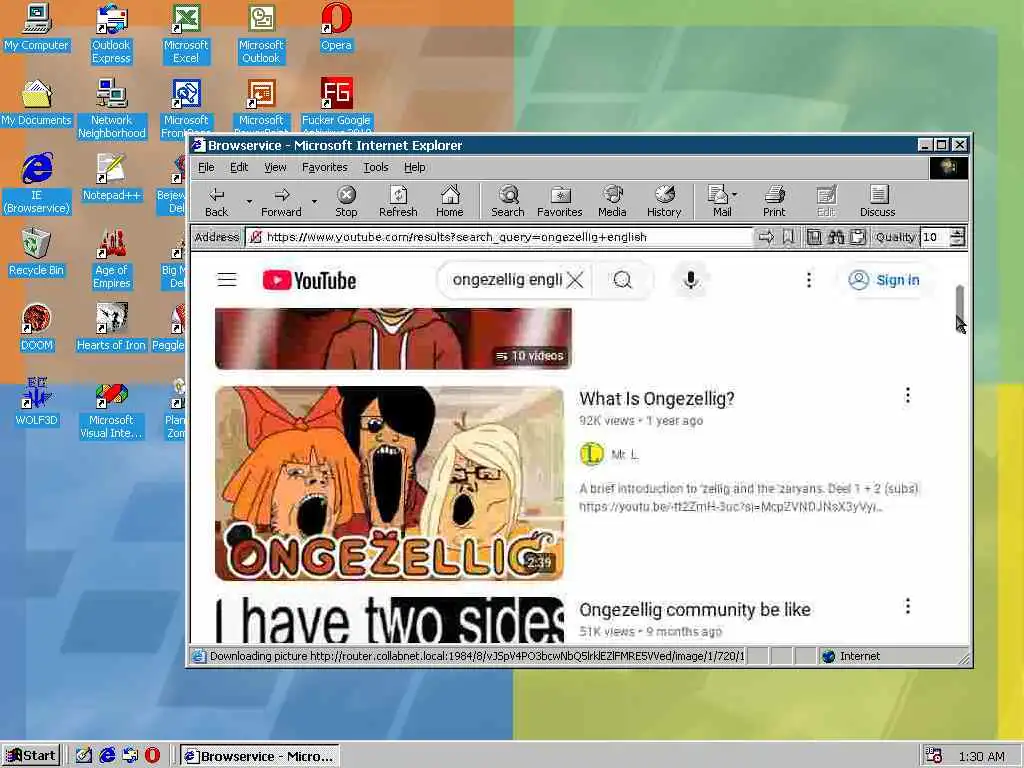Click the YouTube Sign in button

point(884,280)
